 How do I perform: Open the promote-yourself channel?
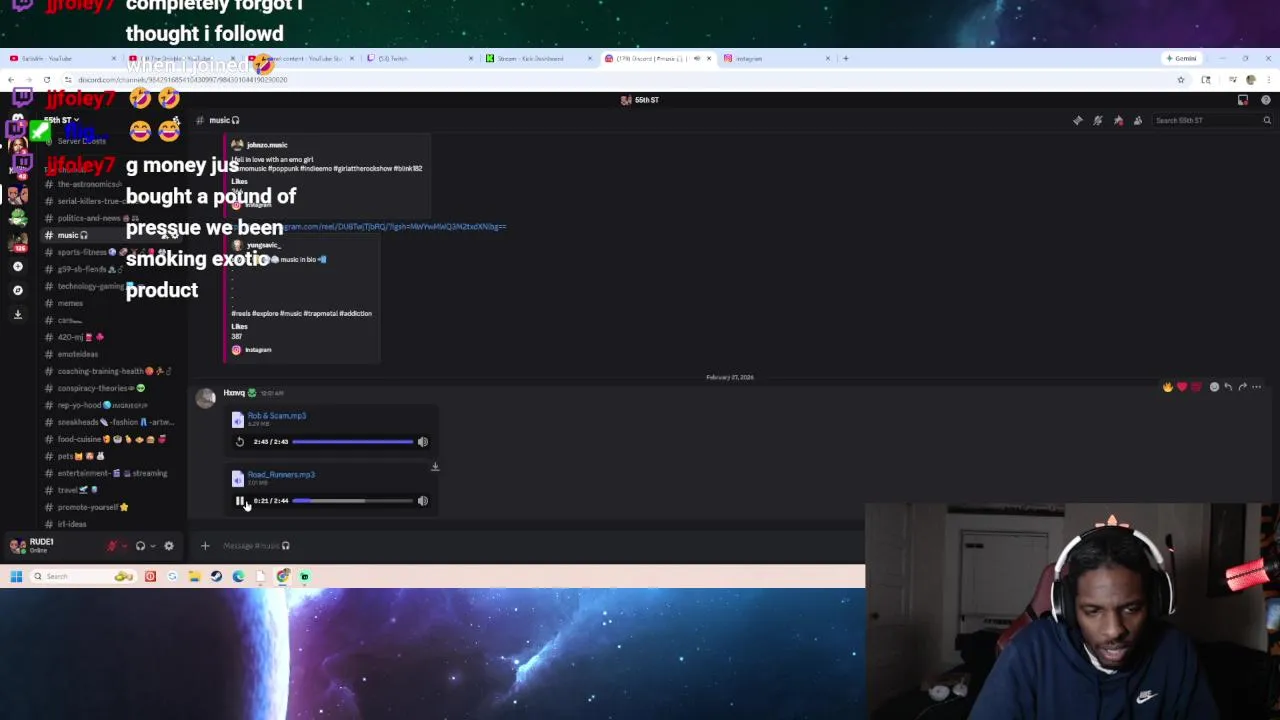pyautogui.click(x=112, y=507)
